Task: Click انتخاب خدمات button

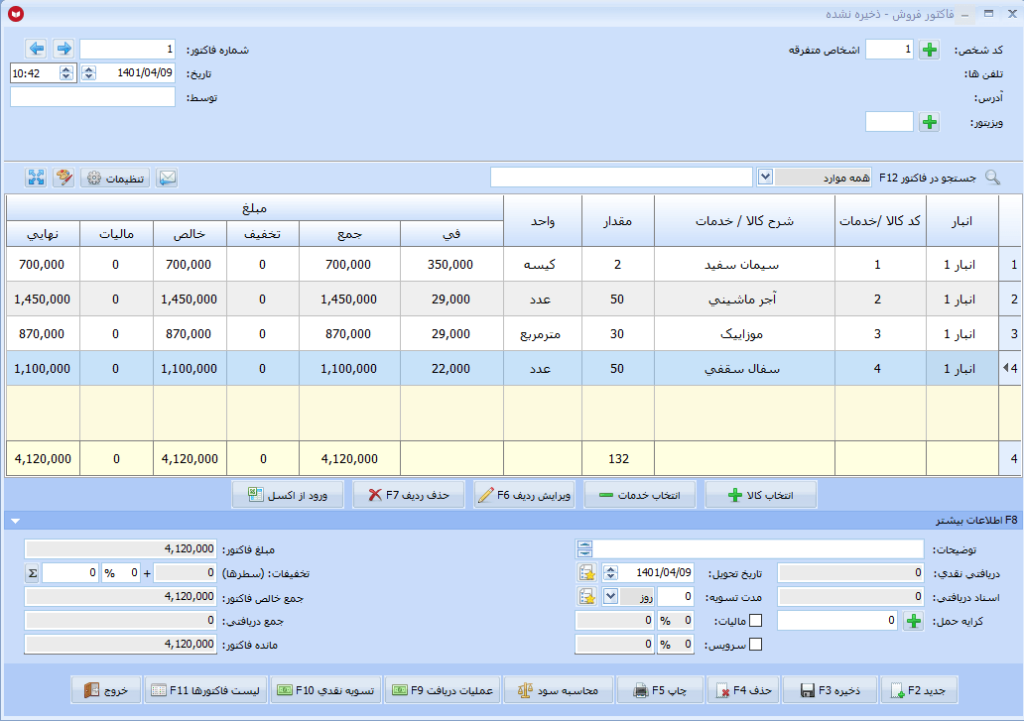Action: click(640, 495)
